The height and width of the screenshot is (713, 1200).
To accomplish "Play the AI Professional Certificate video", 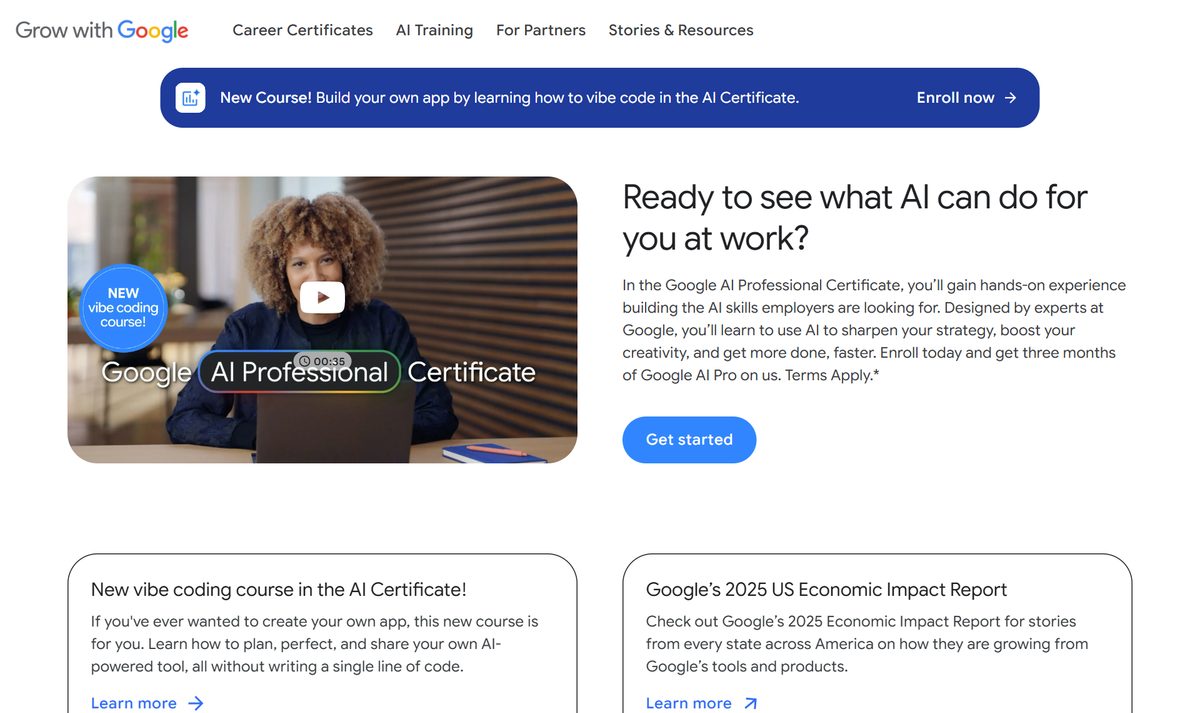I will (322, 297).
